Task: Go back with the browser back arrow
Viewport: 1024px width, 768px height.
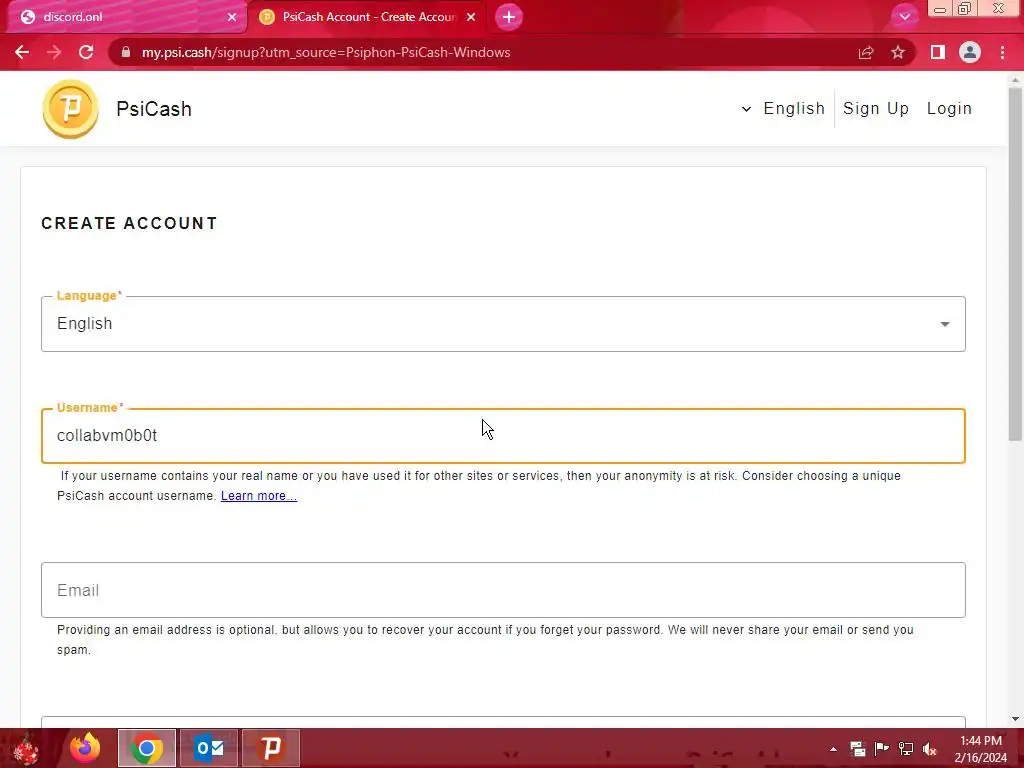Action: tap(22, 52)
